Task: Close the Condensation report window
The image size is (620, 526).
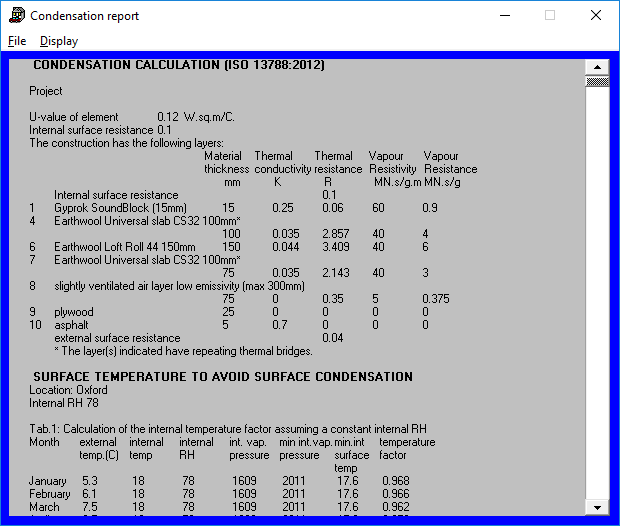Action: 596,15
